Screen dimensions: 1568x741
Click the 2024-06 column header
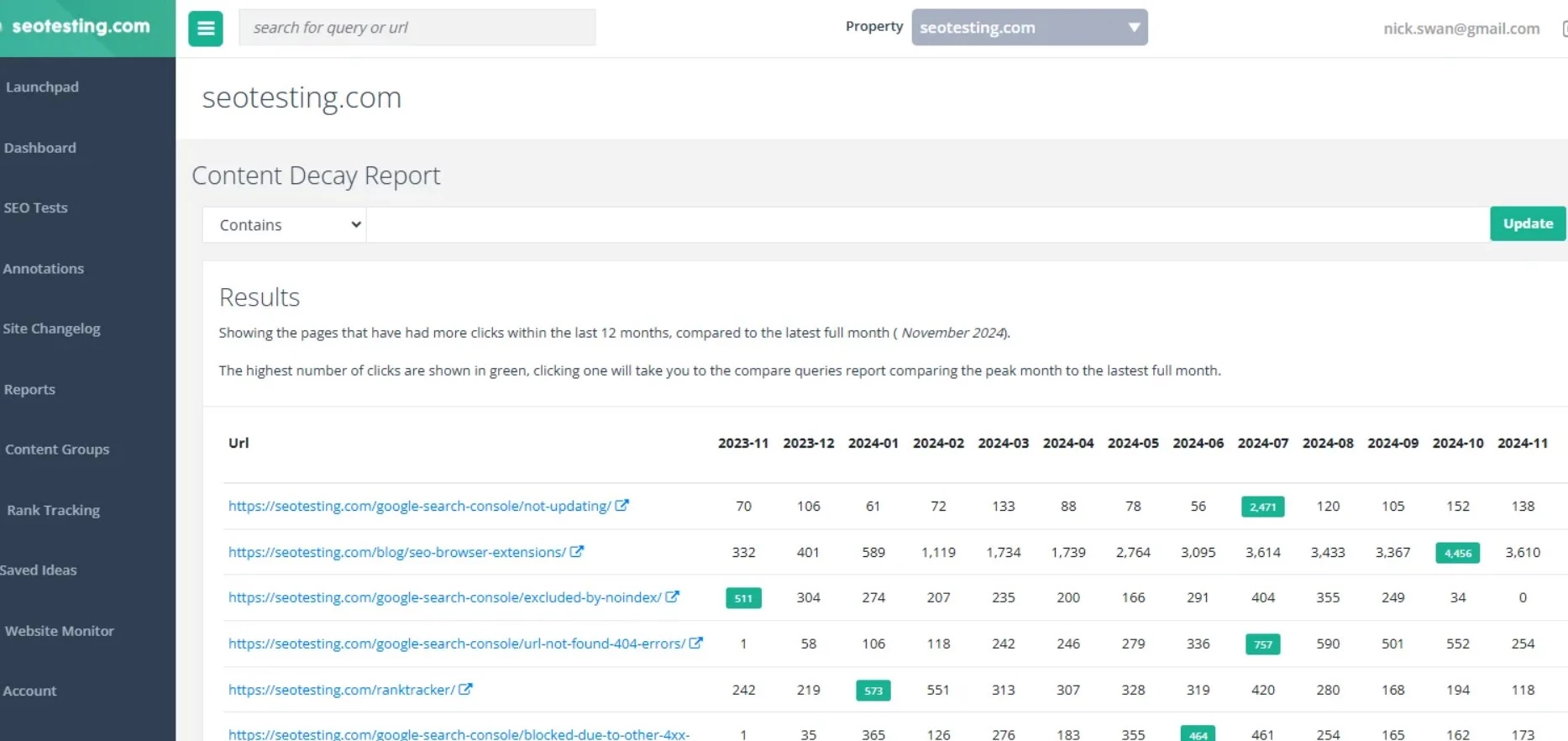[x=1198, y=443]
